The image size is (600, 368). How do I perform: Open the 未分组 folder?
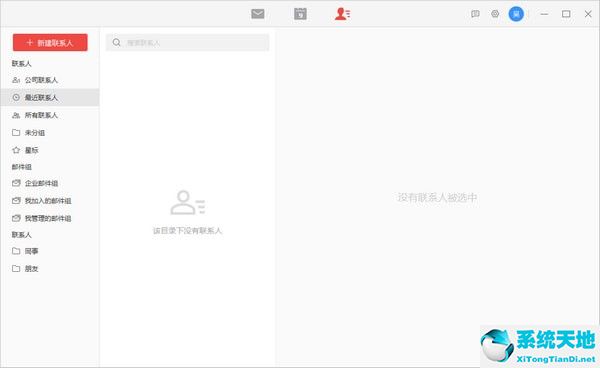[50, 133]
